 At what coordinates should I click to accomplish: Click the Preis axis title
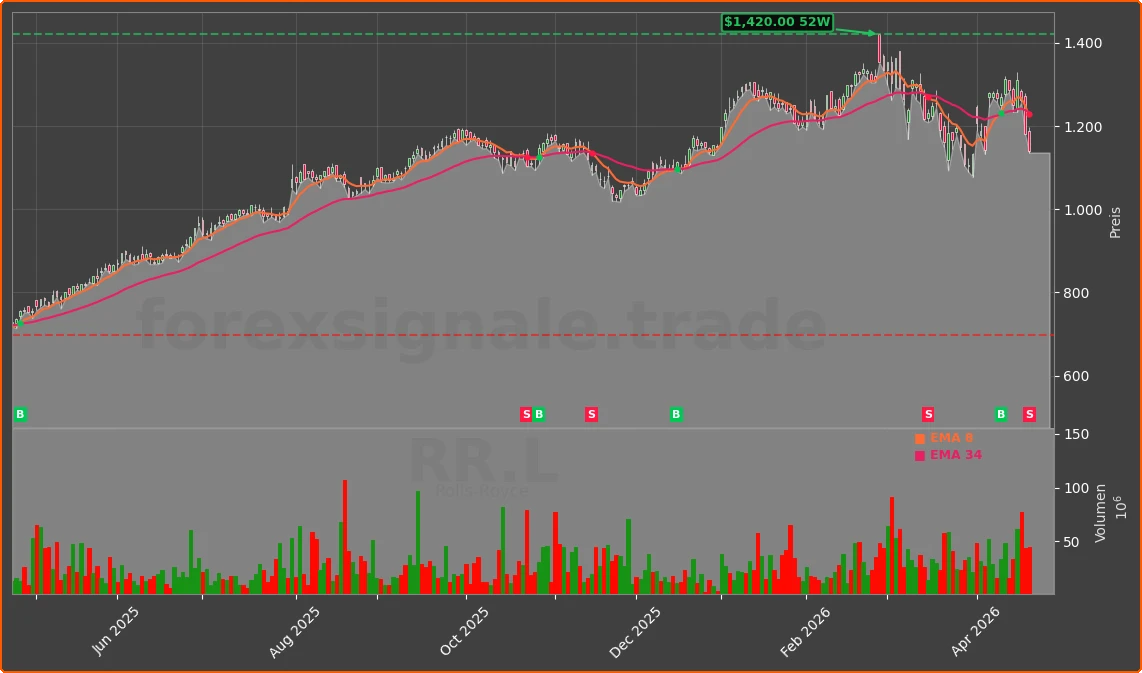click(x=1115, y=221)
